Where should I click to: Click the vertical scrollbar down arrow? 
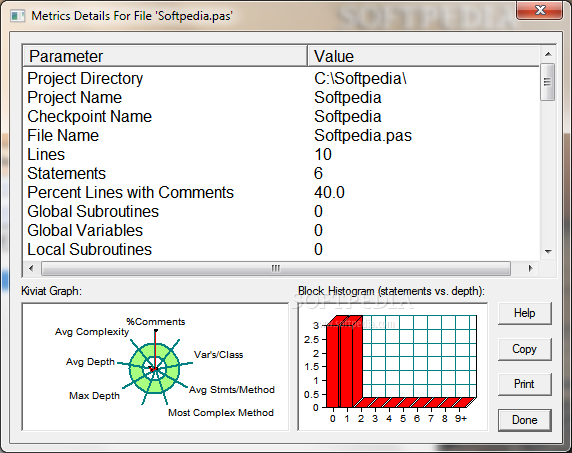coord(548,252)
